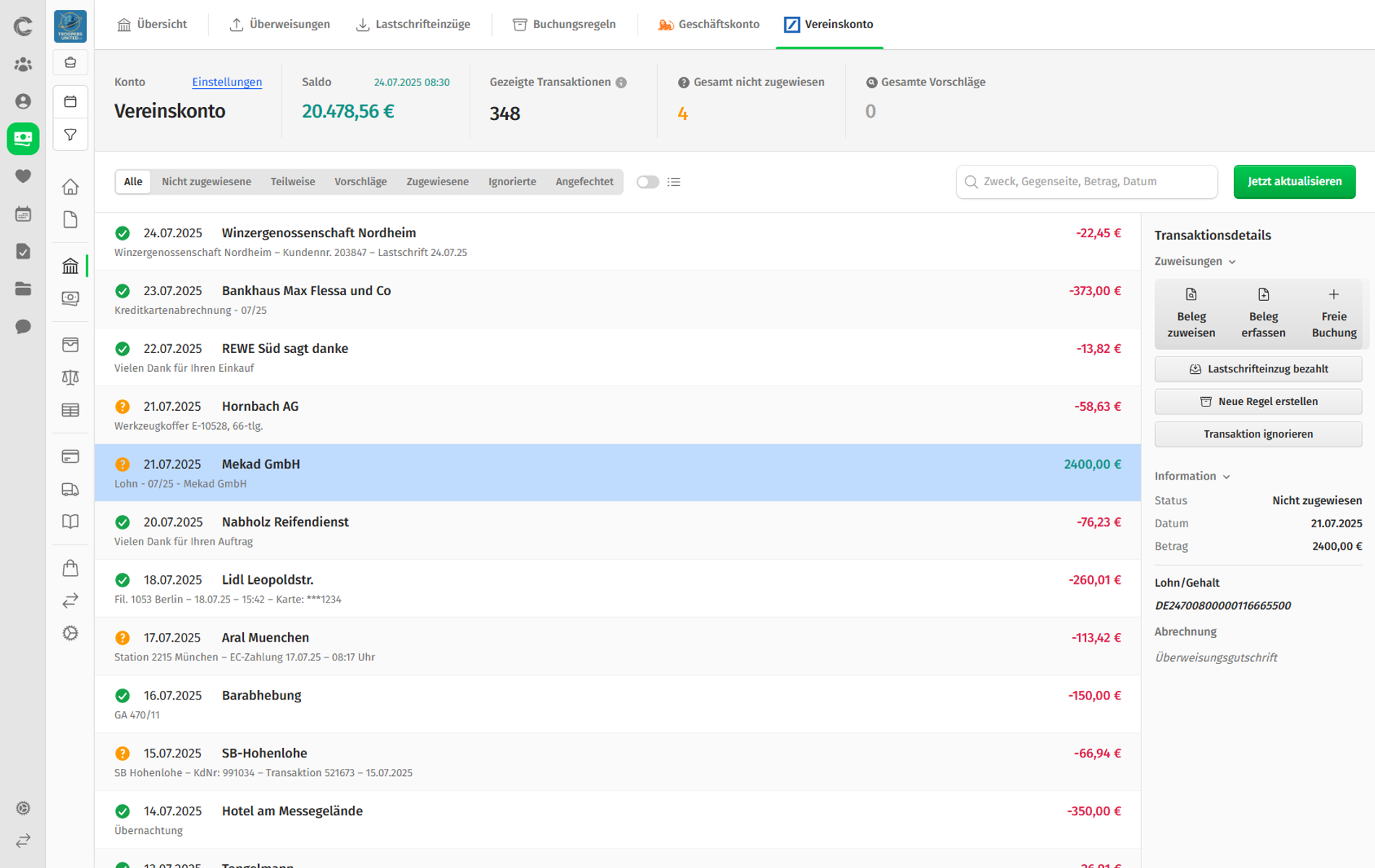
Task: Open the Einstellungen link
Action: pos(227,82)
